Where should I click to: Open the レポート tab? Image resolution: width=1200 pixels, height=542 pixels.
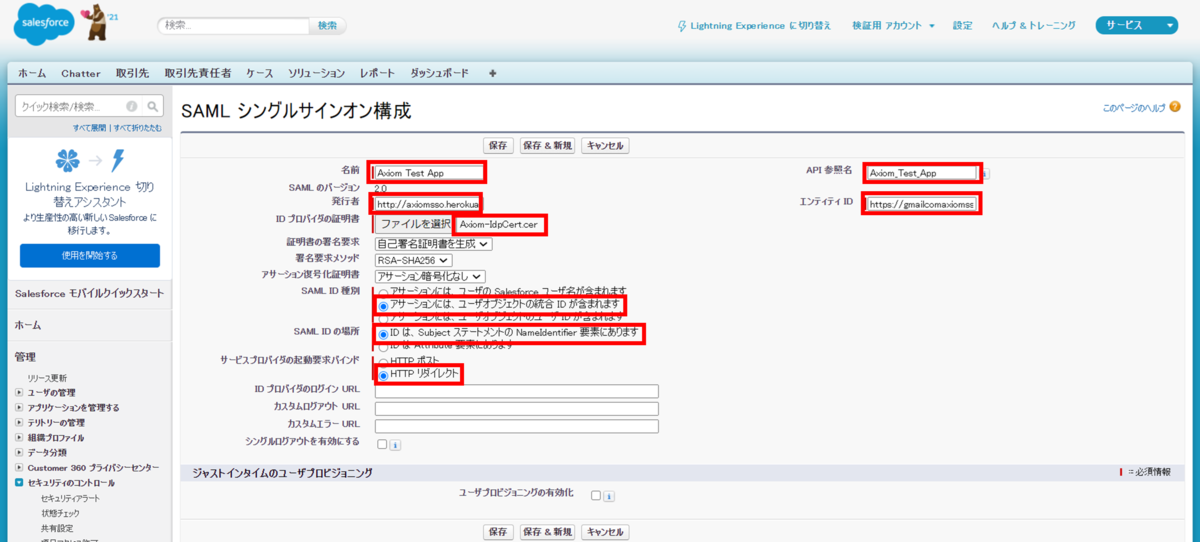coord(378,73)
